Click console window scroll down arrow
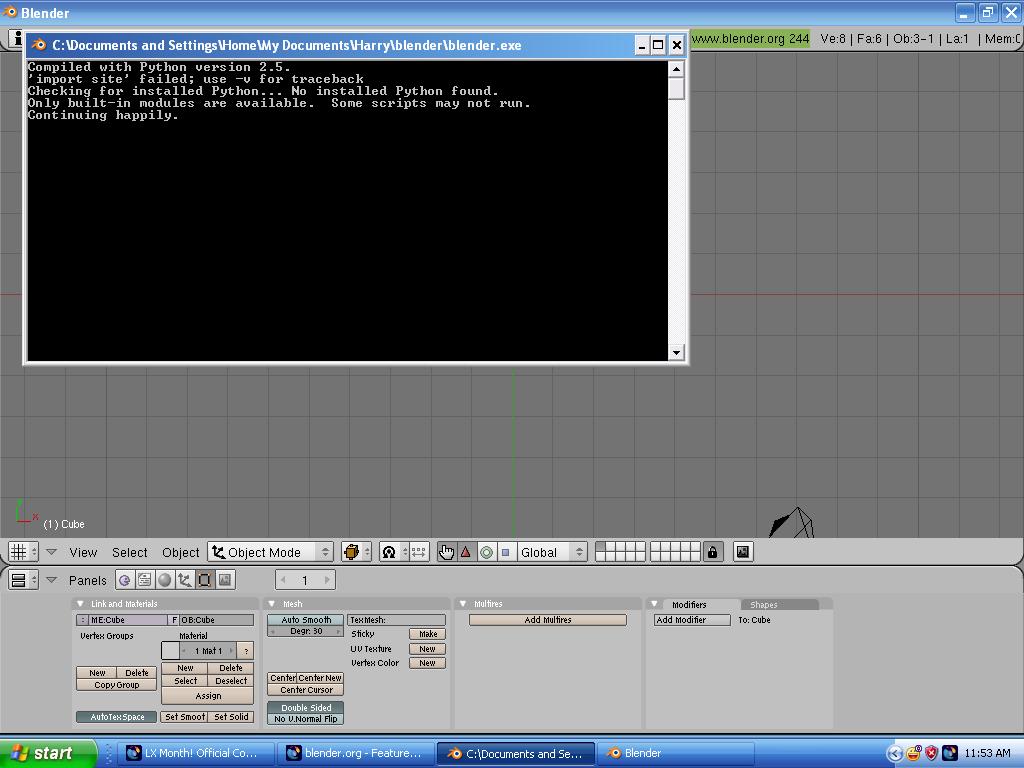The width and height of the screenshot is (1024, 768). [676, 353]
